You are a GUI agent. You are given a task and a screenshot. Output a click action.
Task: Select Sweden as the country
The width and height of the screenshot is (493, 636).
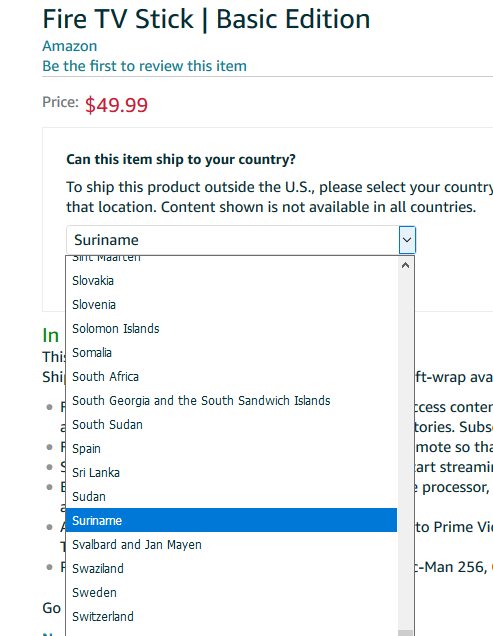[231, 592]
